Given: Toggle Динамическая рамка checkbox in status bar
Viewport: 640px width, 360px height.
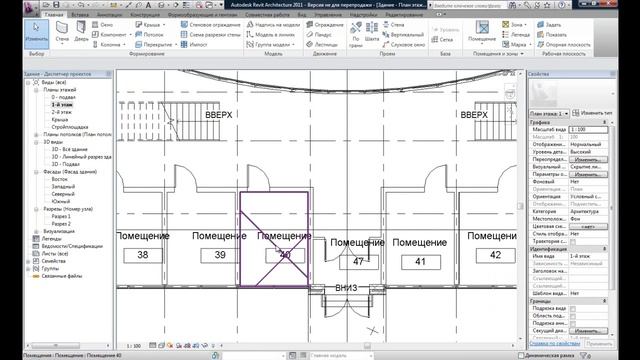Looking at the screenshot, I should pyautogui.click(x=520, y=356).
